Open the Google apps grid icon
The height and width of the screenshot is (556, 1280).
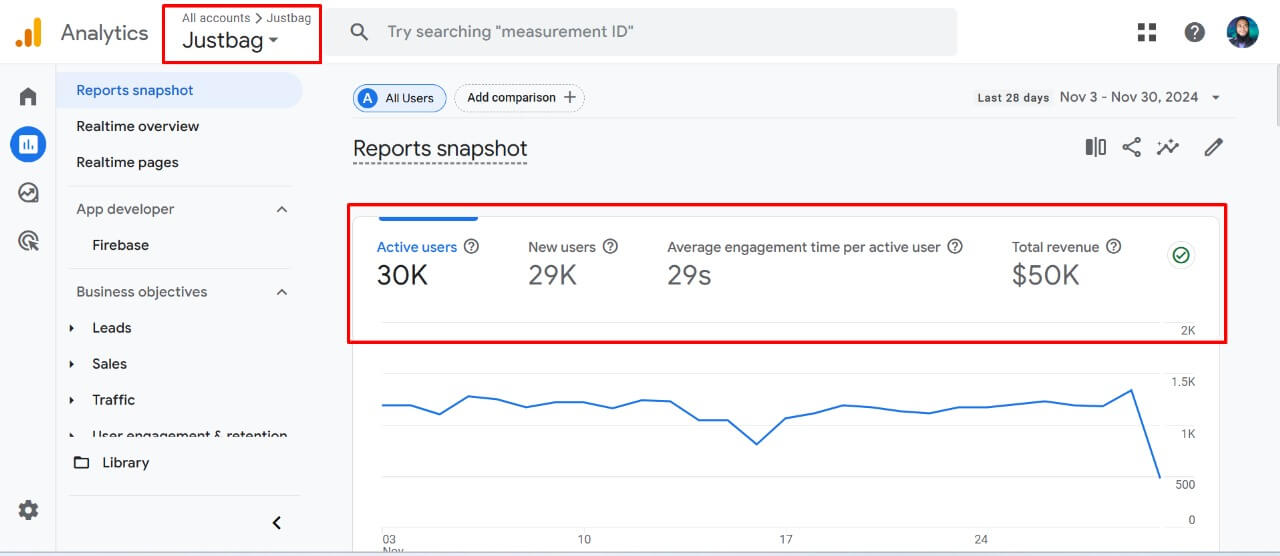click(1147, 32)
